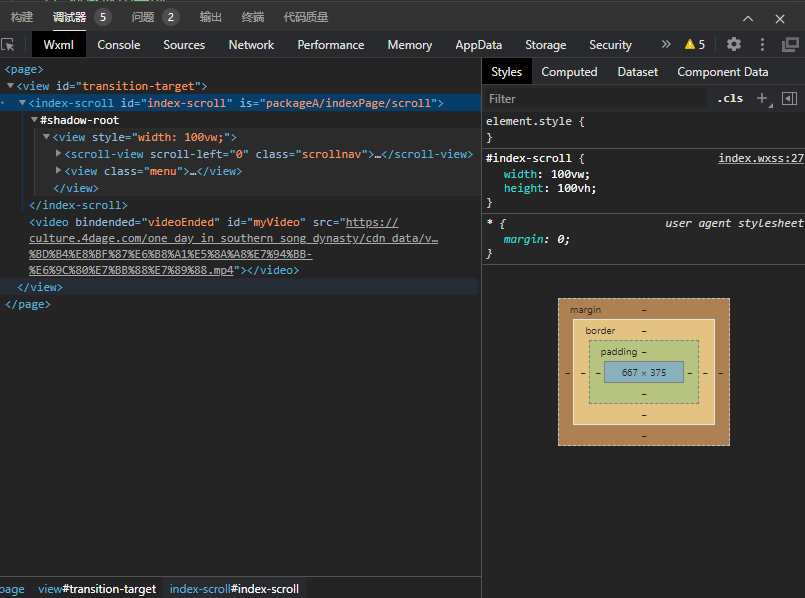Expand the view class menu node
Screen dimensions: 805x598
click(x=58, y=171)
